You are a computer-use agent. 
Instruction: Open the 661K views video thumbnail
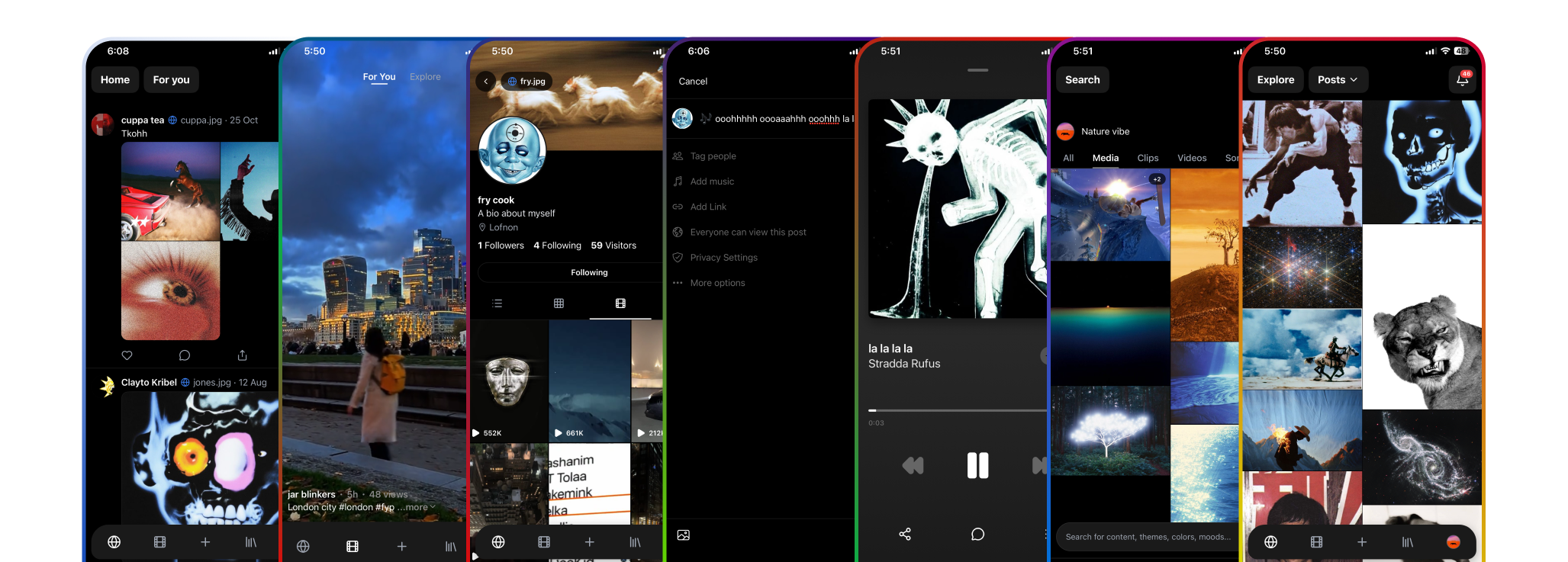coord(590,381)
